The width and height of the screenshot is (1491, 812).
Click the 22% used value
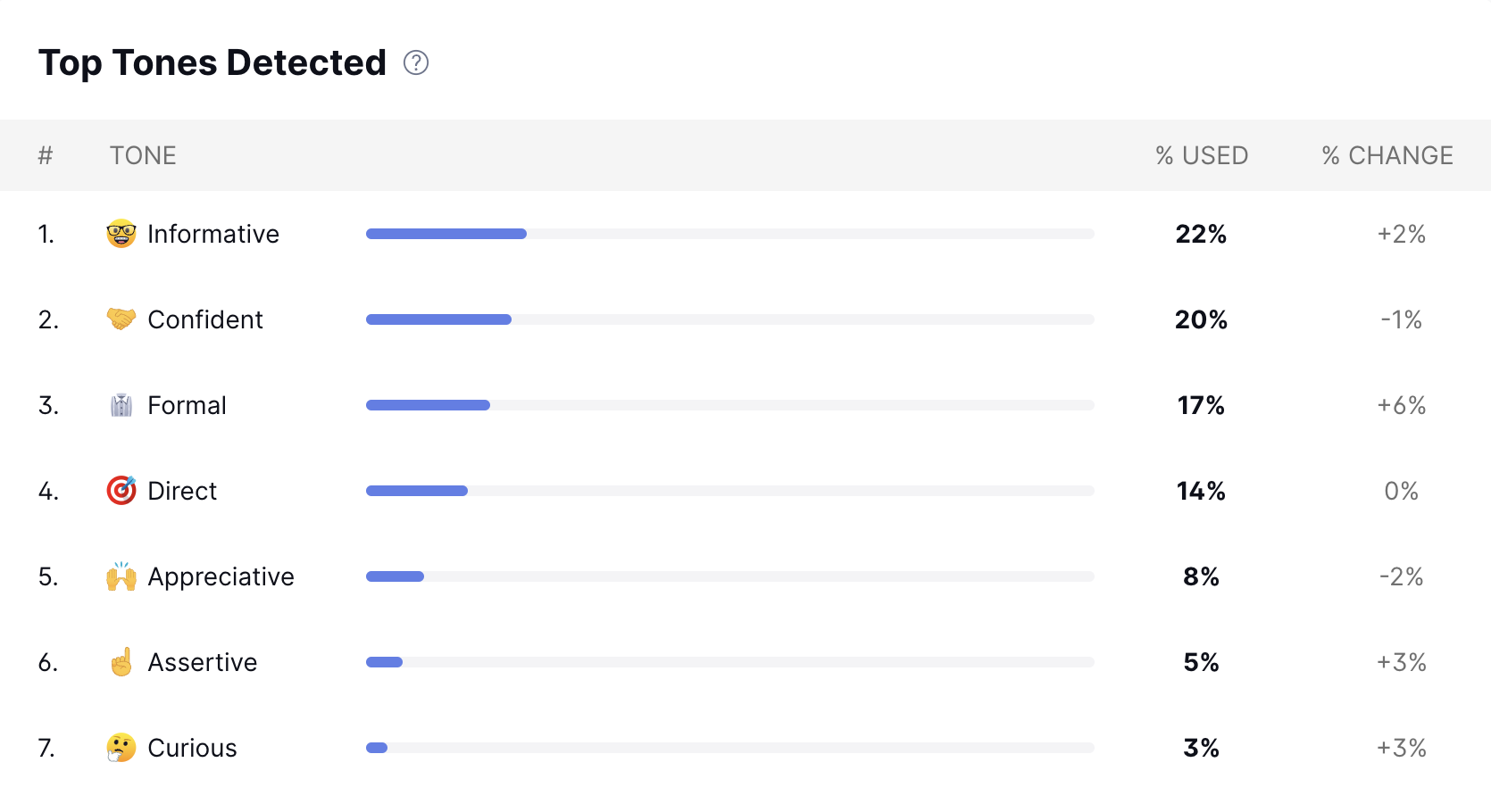pos(1201,234)
